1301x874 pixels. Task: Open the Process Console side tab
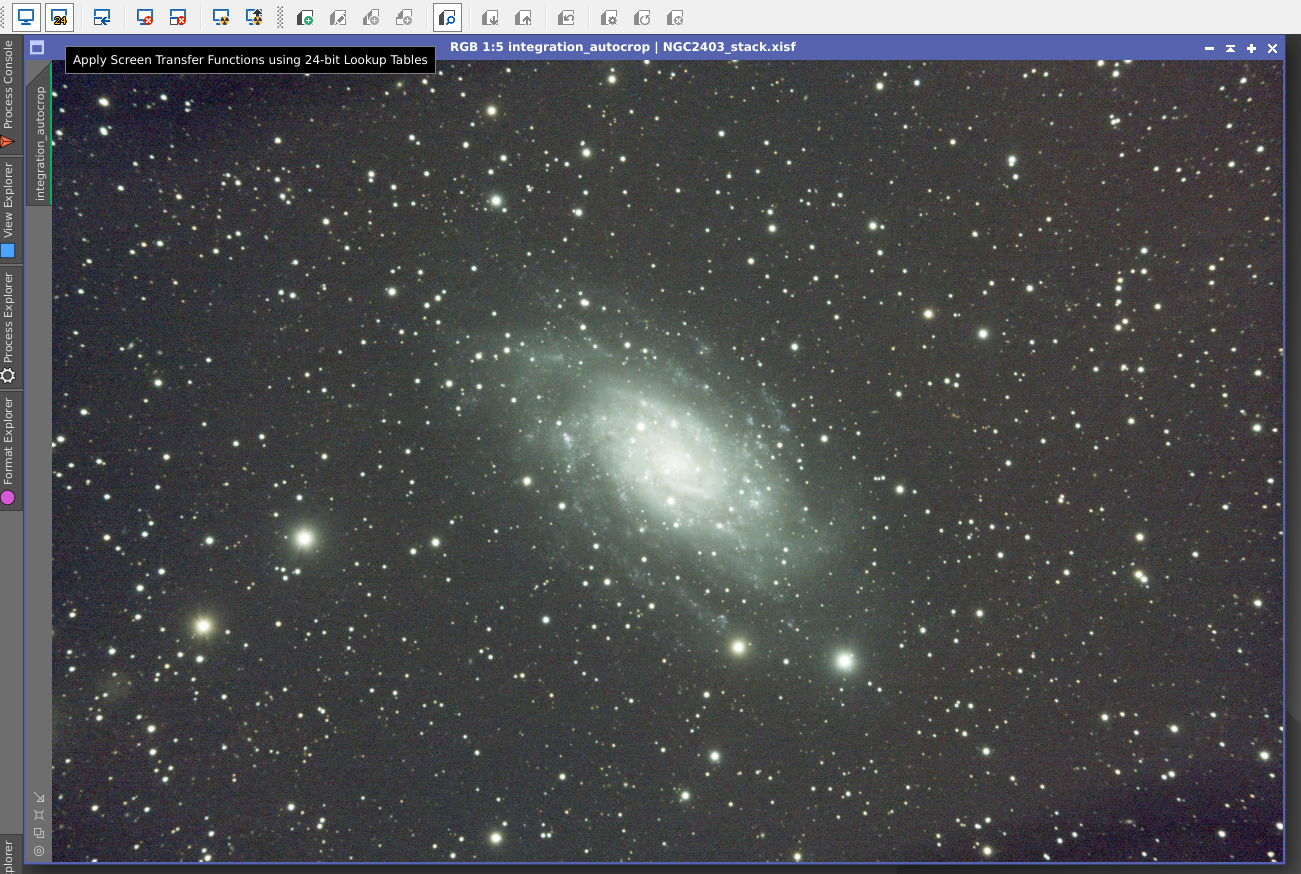8,92
